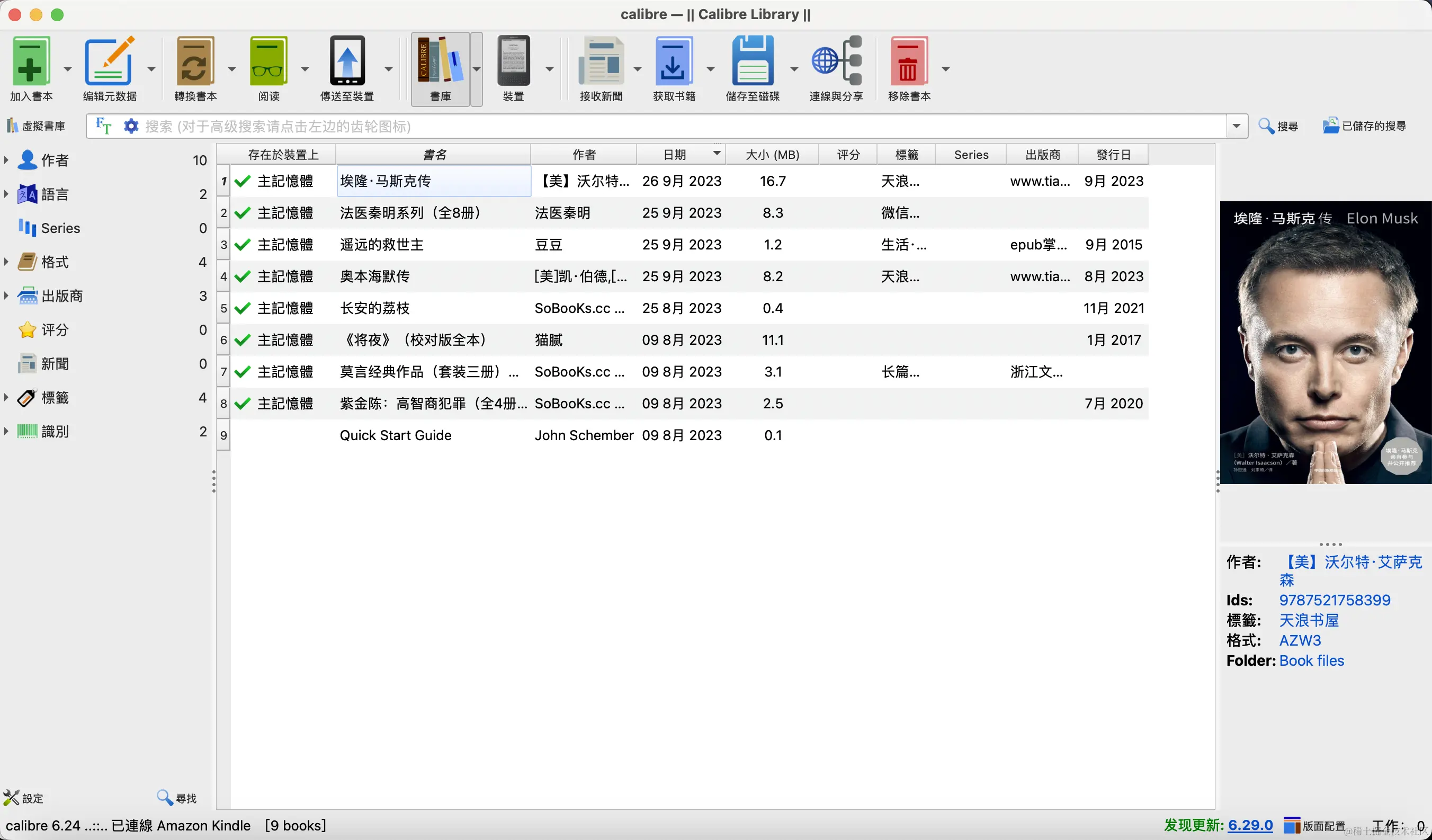Click ISBN link 9787521758399
This screenshot has height=840, width=1432.
point(1334,600)
